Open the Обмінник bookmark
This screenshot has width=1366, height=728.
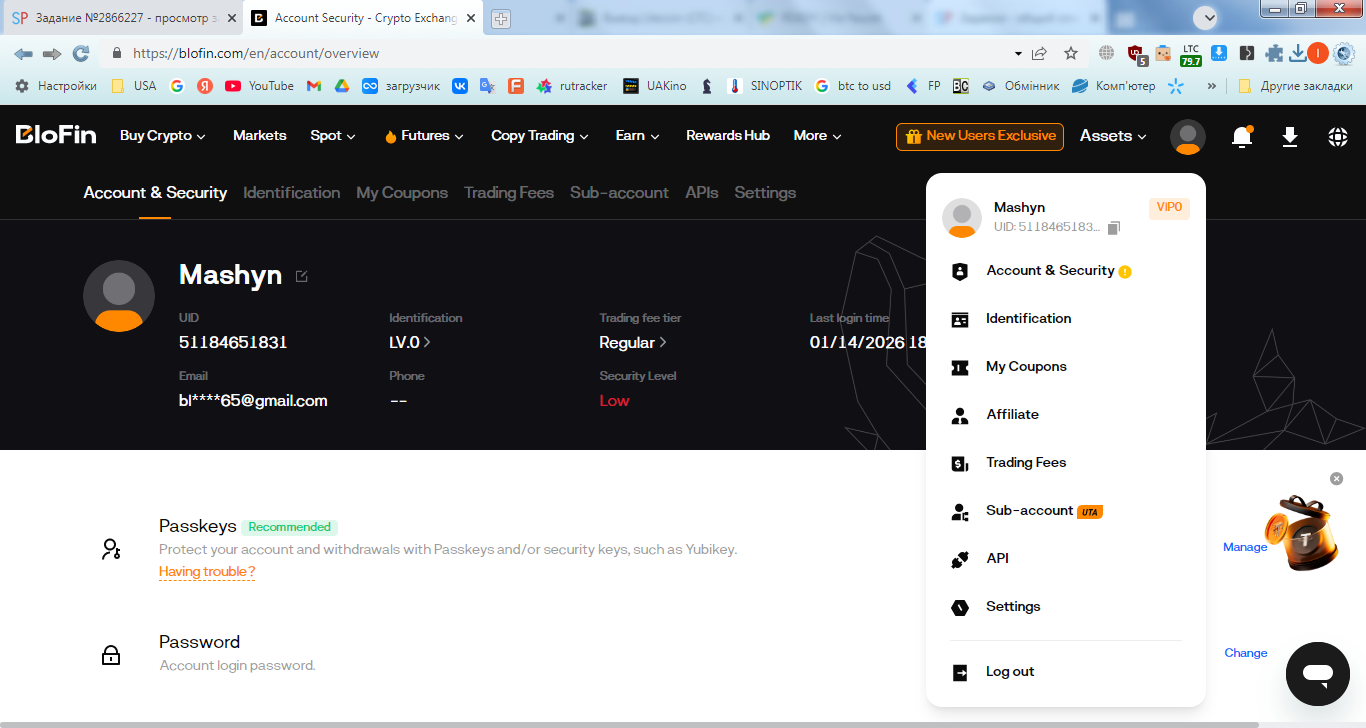(x=1020, y=86)
